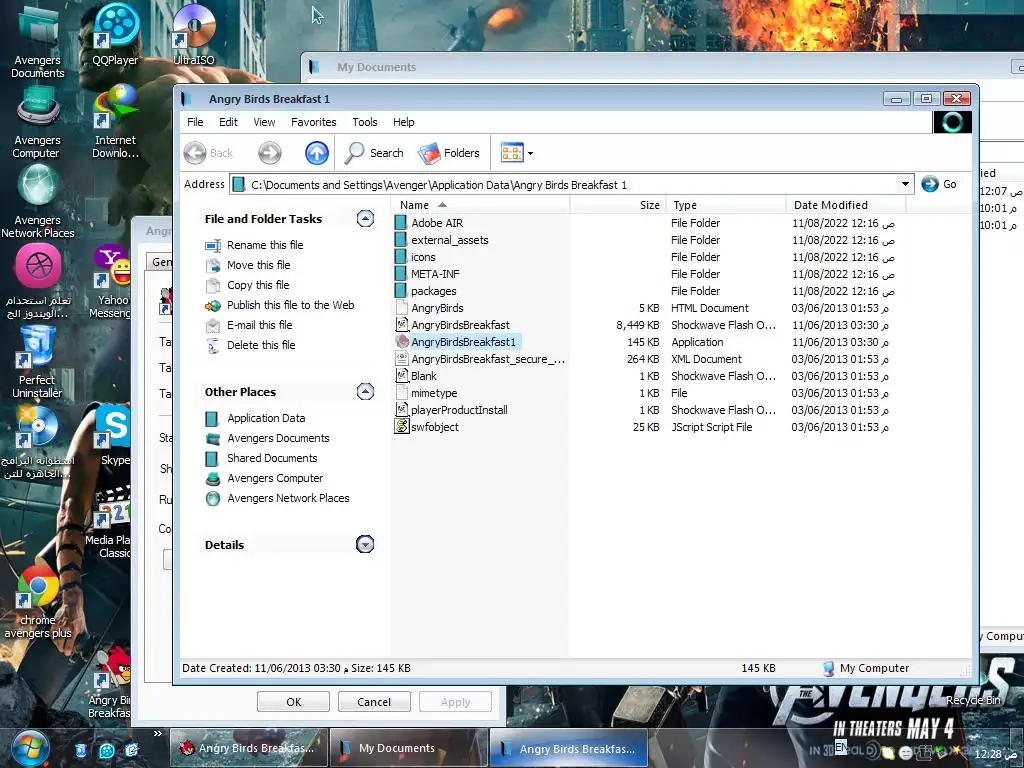The width and height of the screenshot is (1024, 768).
Task: Open the Search pane
Action: pyautogui.click(x=375, y=153)
